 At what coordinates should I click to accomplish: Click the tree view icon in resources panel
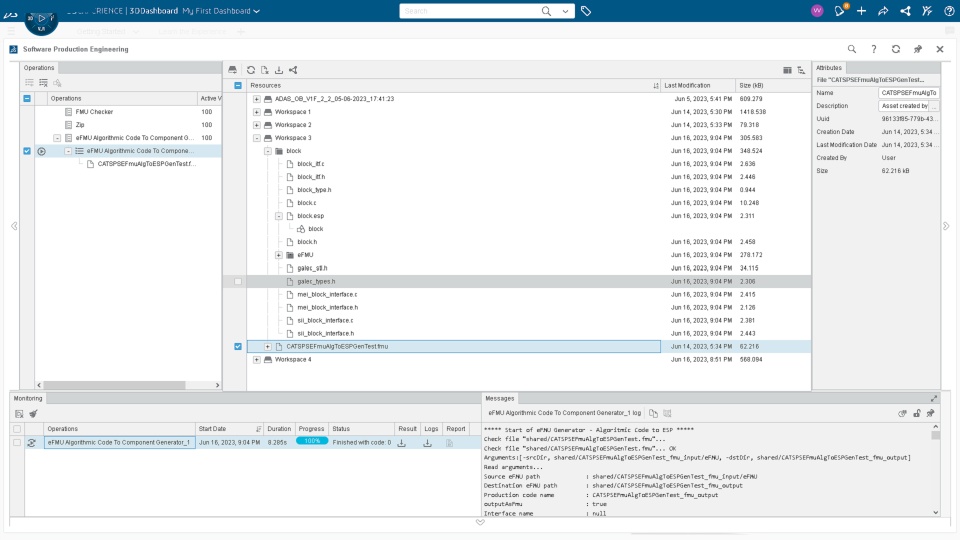(801, 70)
